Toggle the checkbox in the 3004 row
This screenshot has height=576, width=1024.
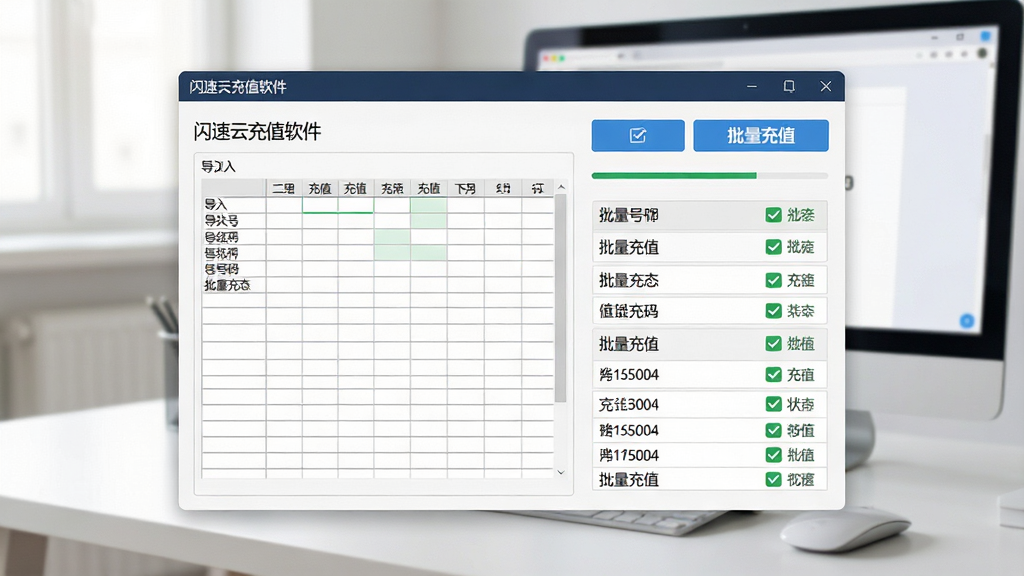tap(774, 404)
